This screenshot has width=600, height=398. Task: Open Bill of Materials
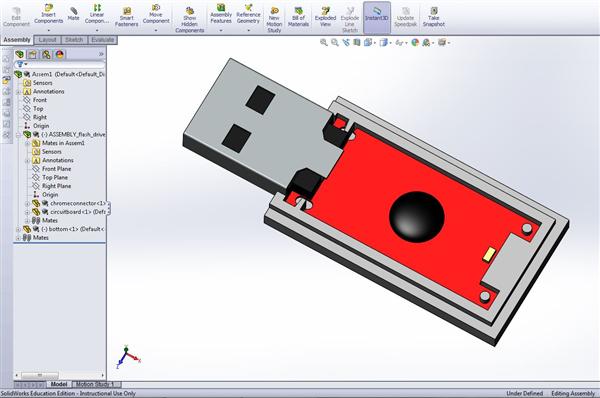coord(298,11)
